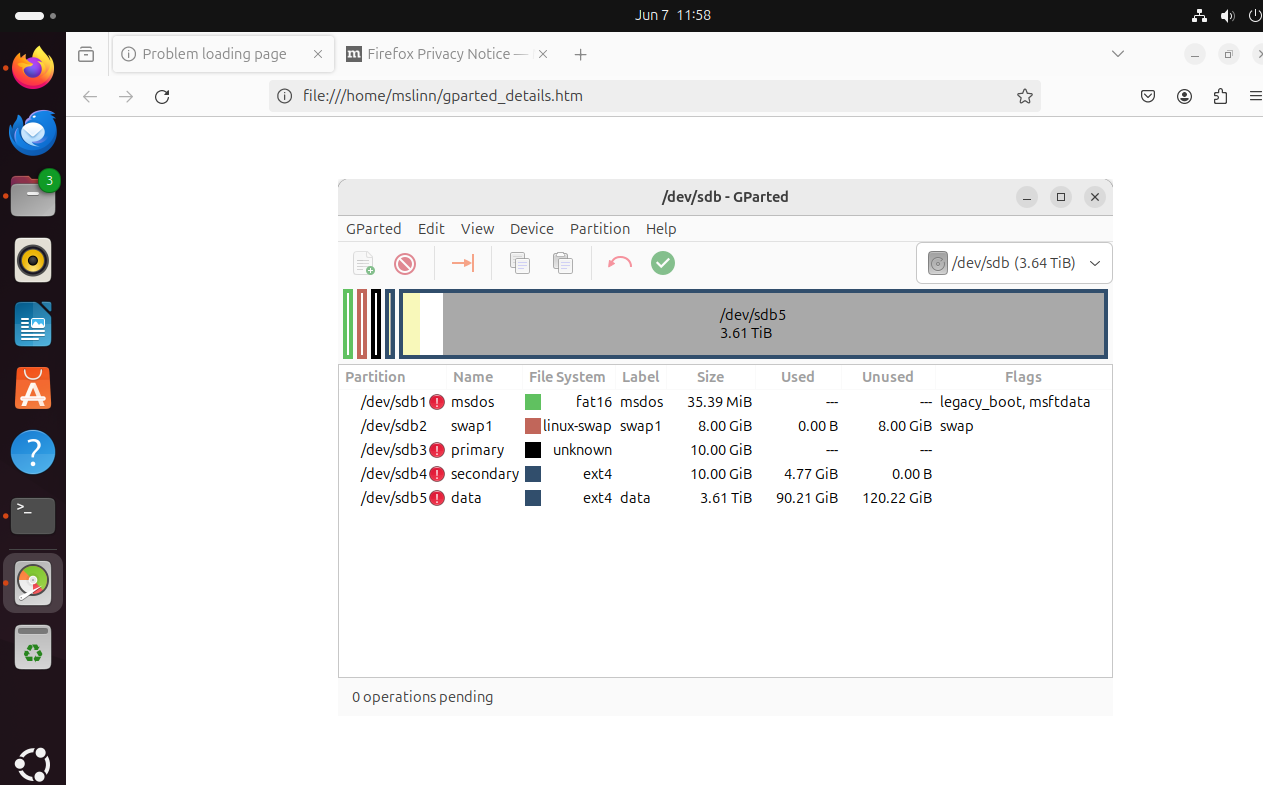Open the Partition menu

600,229
